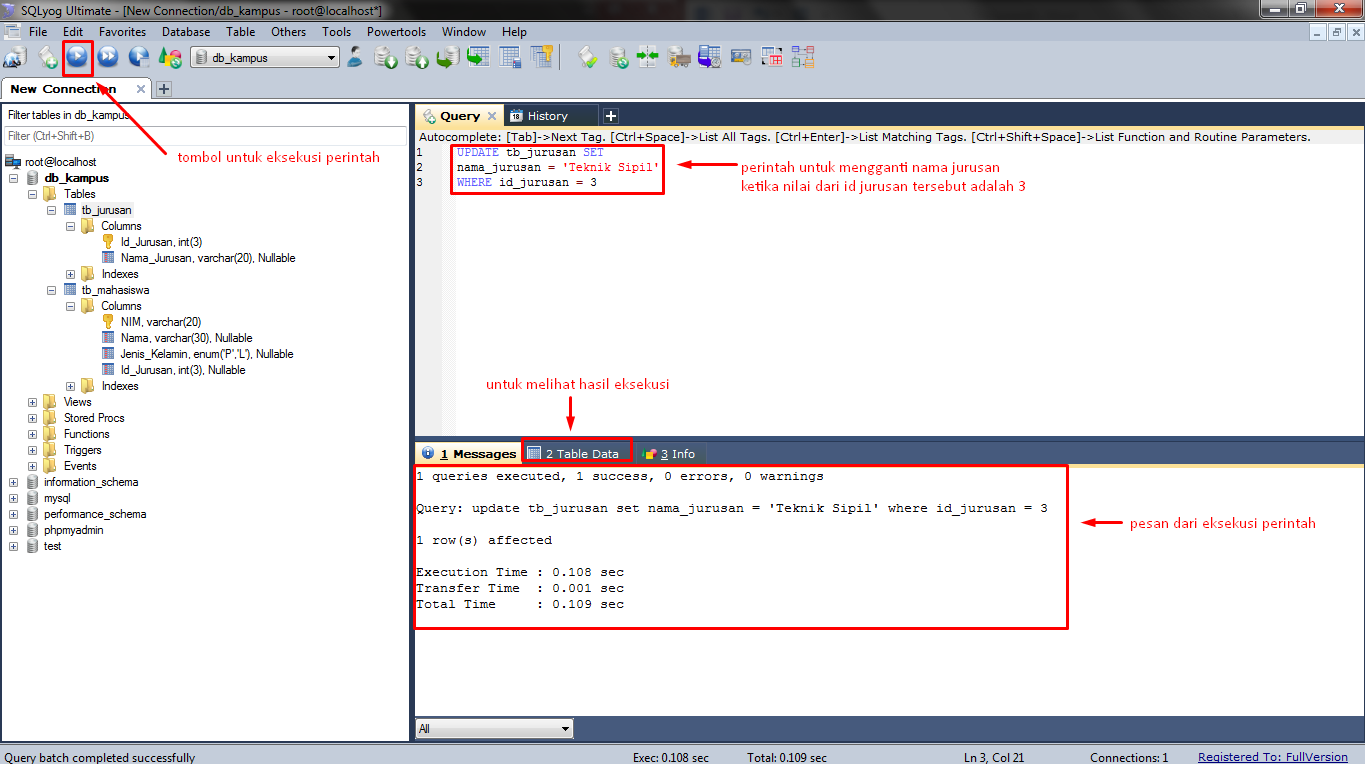Collapse the tb_jurusan Columns folder
The image size is (1365, 764).
pyautogui.click(x=70, y=226)
